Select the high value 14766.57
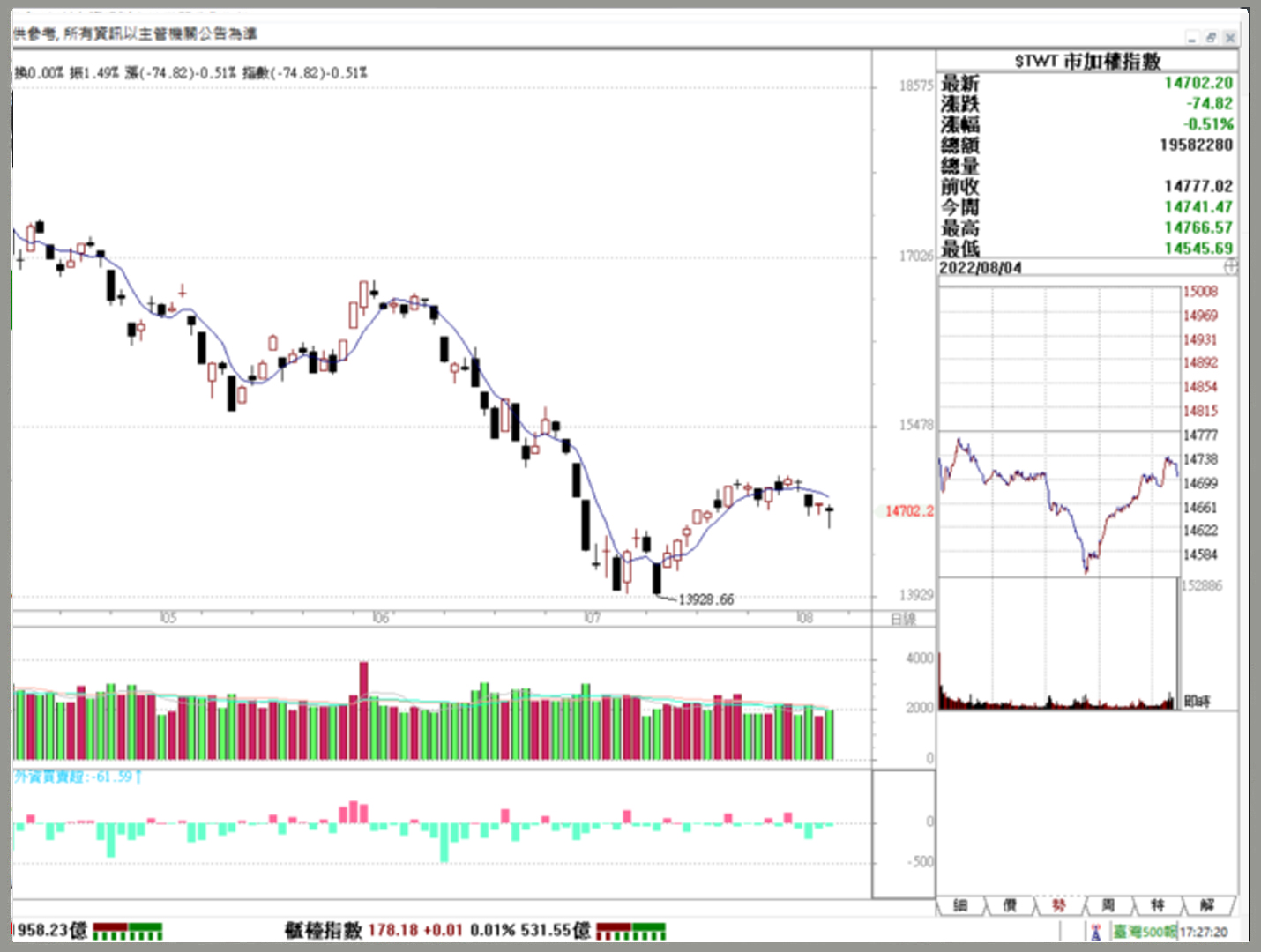The image size is (1261, 952). click(1198, 227)
